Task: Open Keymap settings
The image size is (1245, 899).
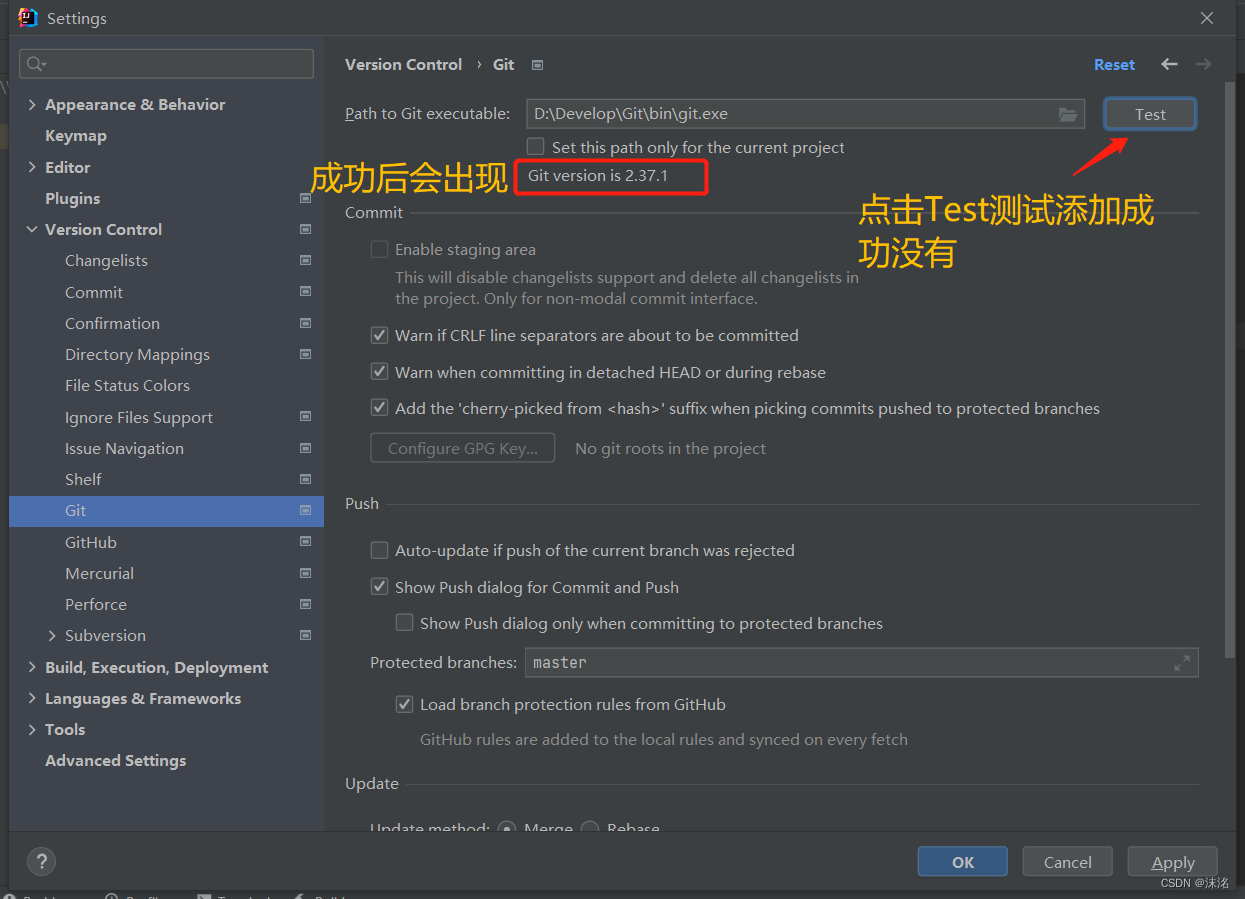Action: click(76, 135)
